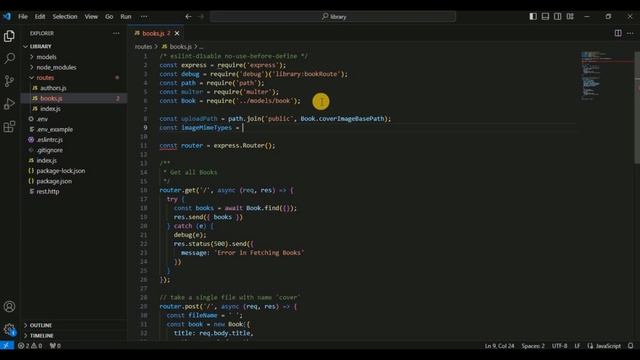Show more menu items ellipsis

tap(144, 16)
